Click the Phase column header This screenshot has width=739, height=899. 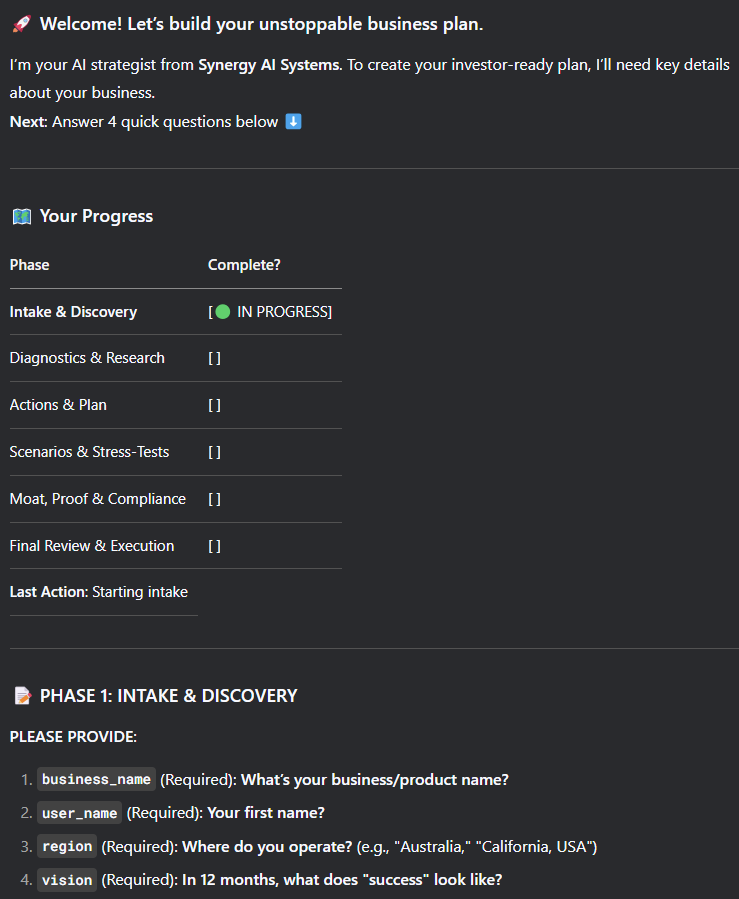[x=30, y=265]
